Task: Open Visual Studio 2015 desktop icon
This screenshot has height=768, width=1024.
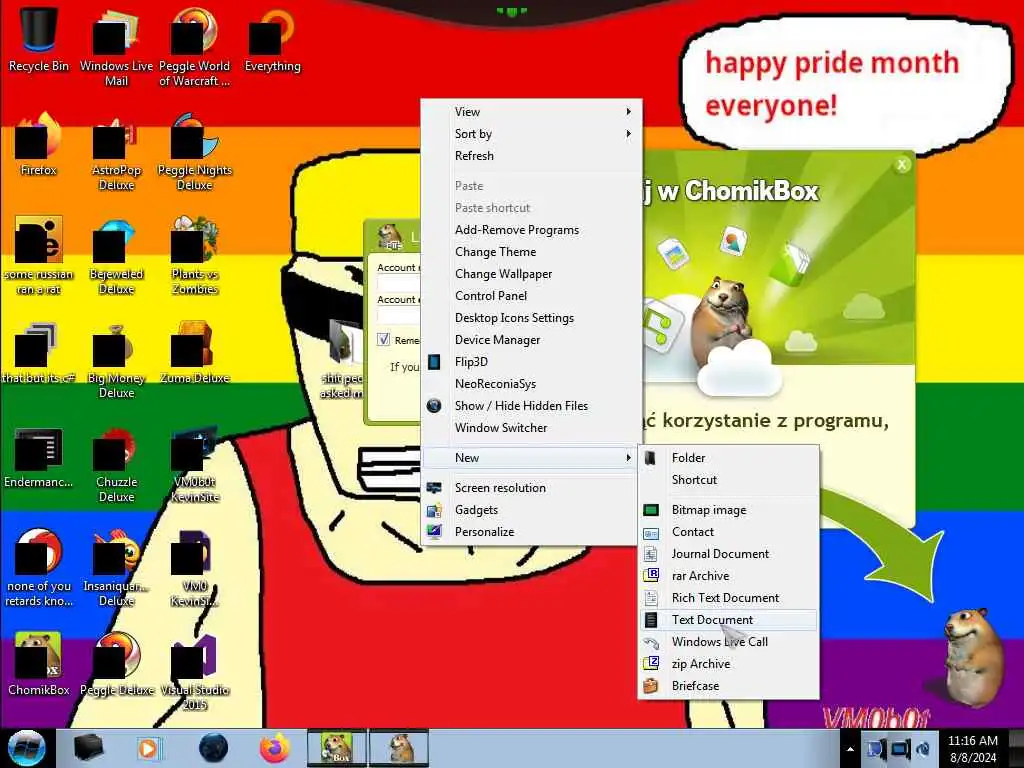Action: (x=194, y=671)
